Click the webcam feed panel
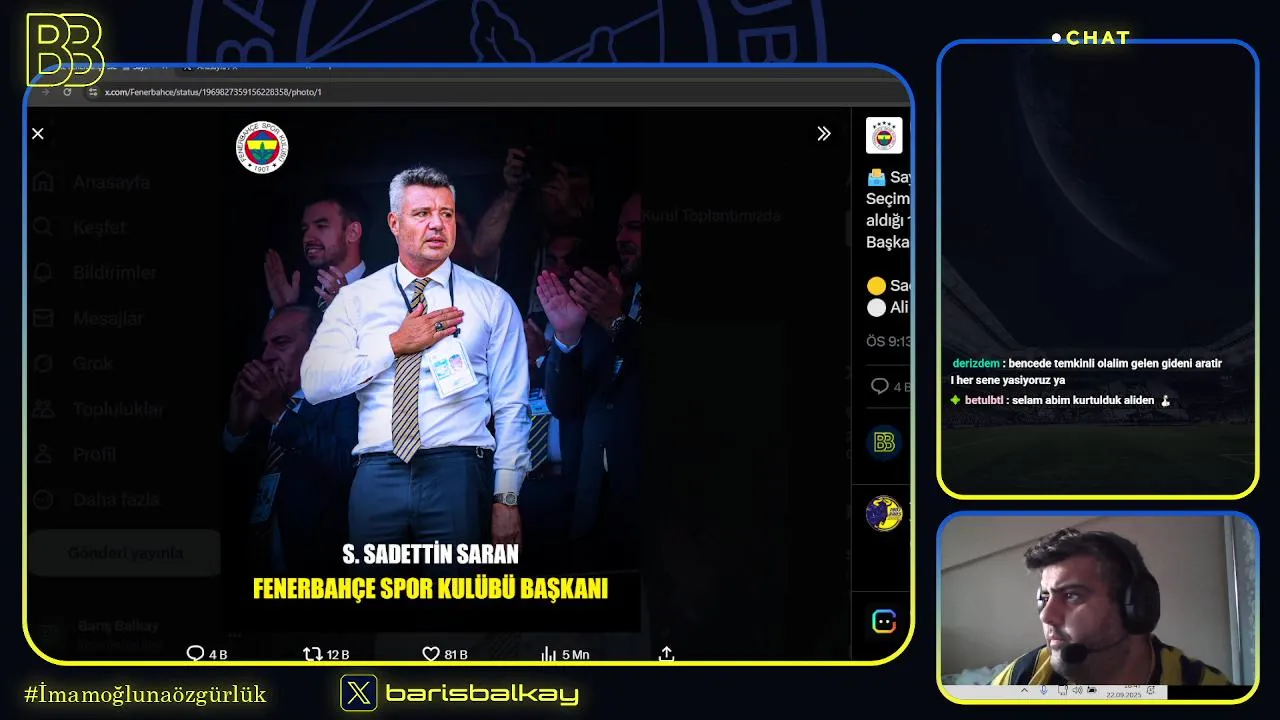 tap(1098, 607)
